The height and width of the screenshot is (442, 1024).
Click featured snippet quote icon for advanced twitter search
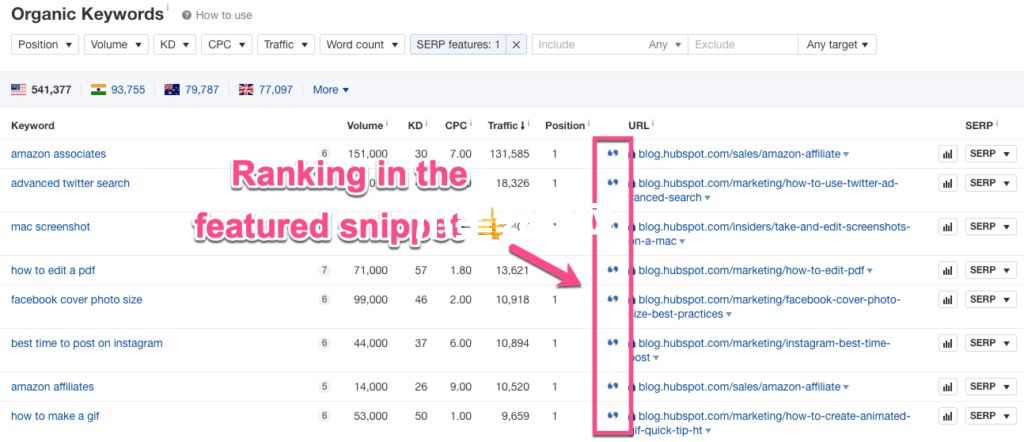[x=612, y=183]
